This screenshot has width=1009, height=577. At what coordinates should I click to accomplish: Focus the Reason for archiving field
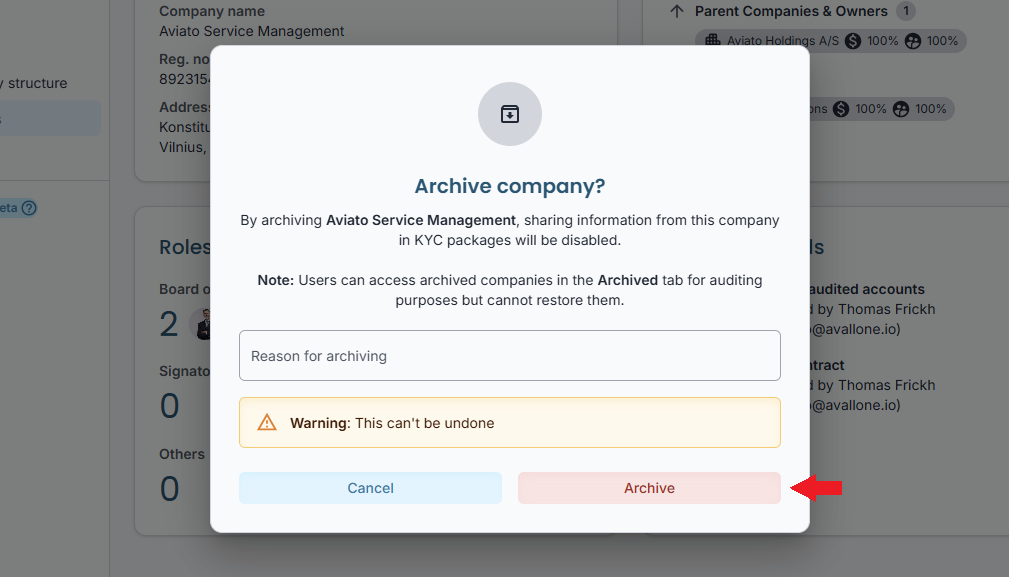pyautogui.click(x=510, y=356)
